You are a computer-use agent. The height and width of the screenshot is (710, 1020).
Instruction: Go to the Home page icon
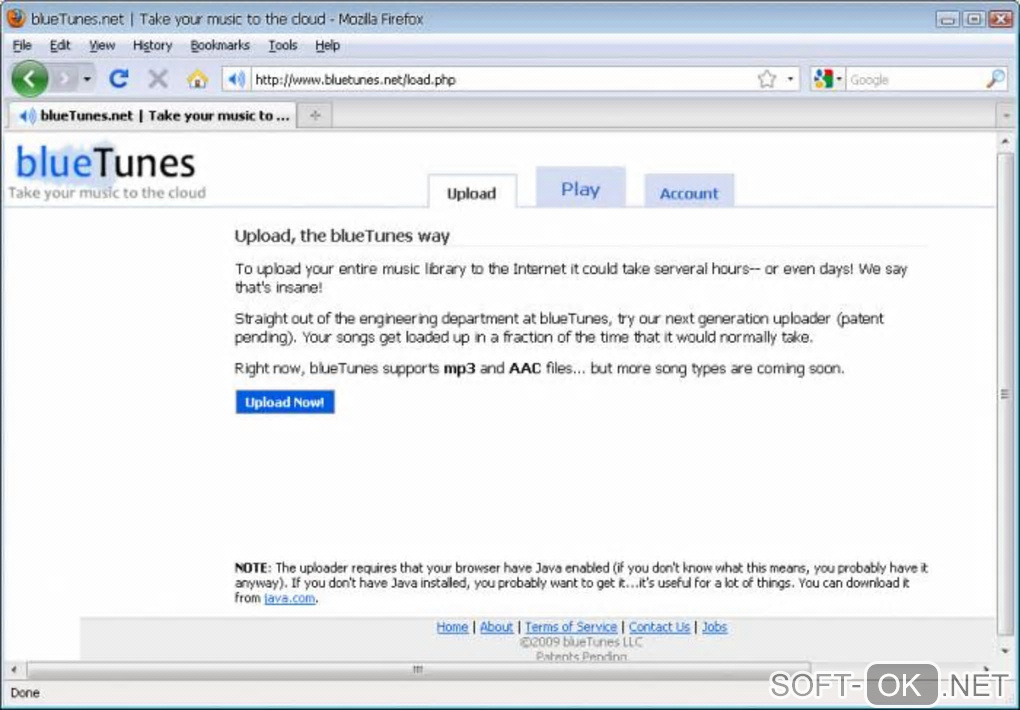click(x=197, y=79)
